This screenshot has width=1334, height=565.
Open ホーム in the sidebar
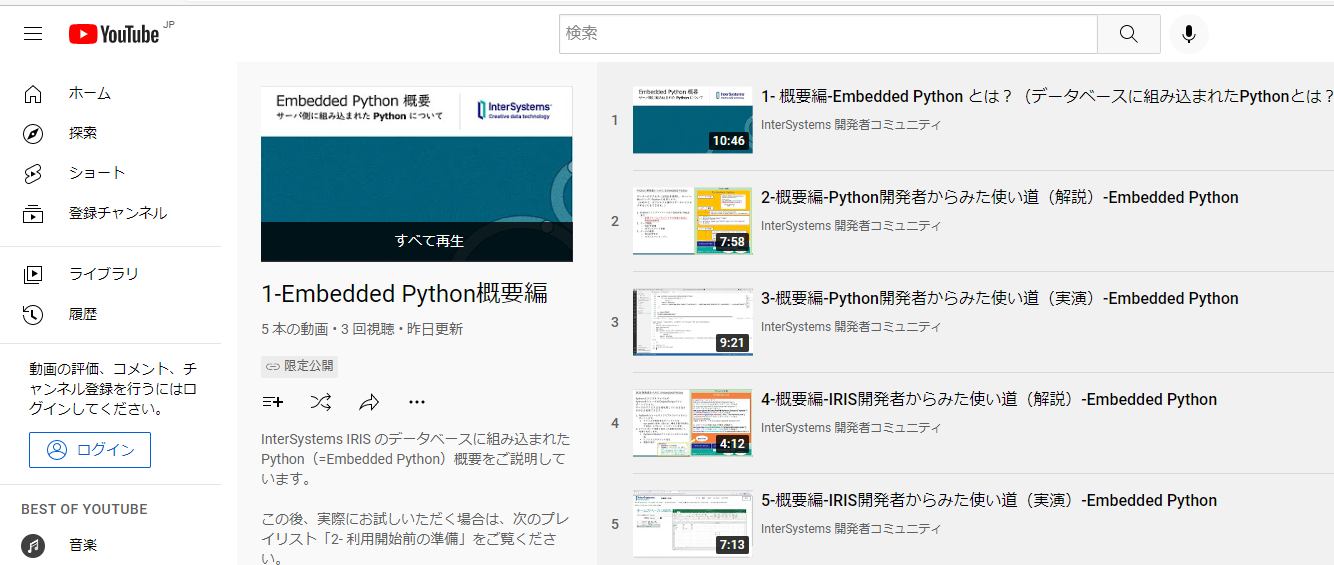tap(90, 94)
